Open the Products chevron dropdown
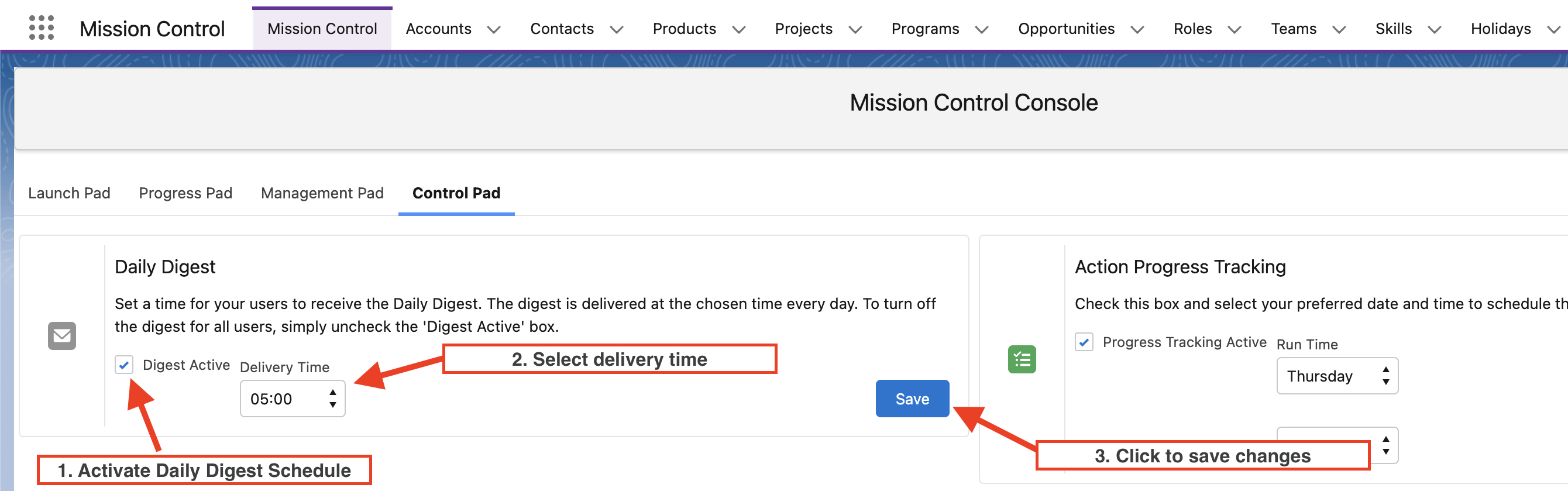The width and height of the screenshot is (1568, 491). pos(738,29)
